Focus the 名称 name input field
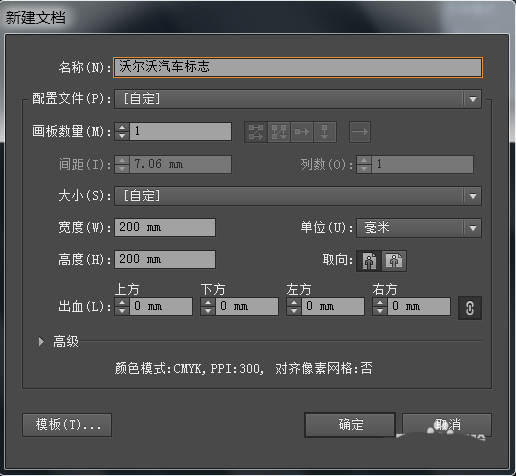 (298, 67)
